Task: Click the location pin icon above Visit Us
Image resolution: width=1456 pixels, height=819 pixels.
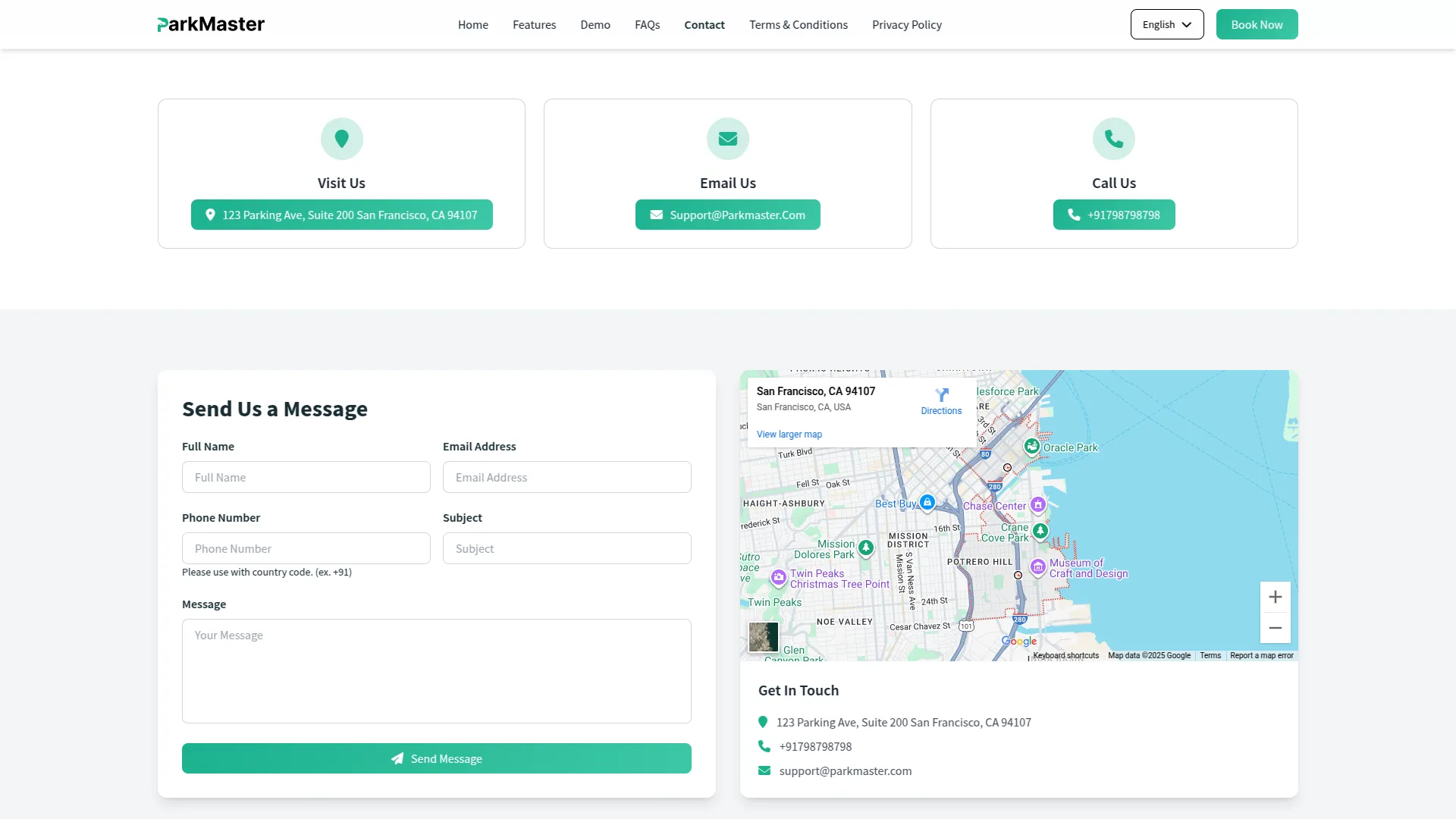Action: [340, 138]
